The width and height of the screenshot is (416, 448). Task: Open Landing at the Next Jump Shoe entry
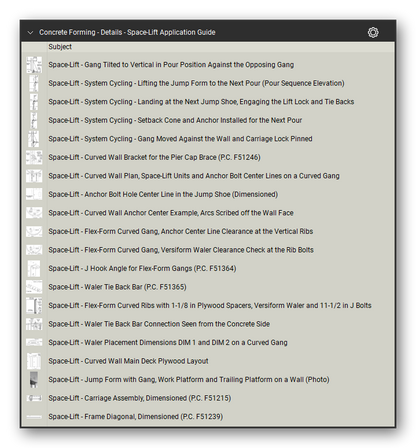click(201, 102)
